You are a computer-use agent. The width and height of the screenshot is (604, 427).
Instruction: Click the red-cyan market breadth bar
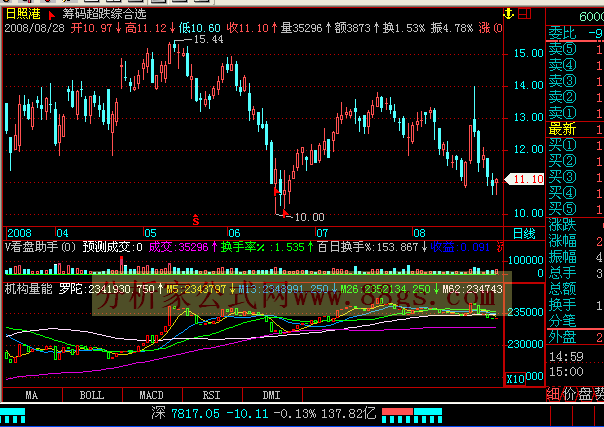[x=412, y=415]
